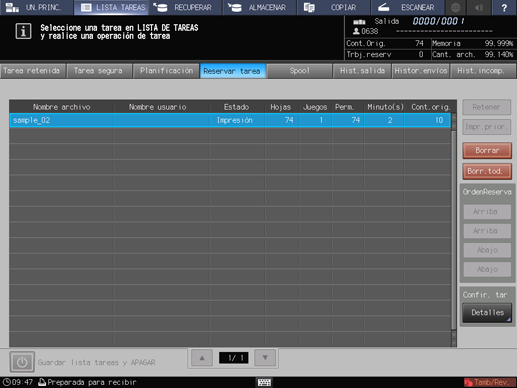Click the Hojas column header

281,107
